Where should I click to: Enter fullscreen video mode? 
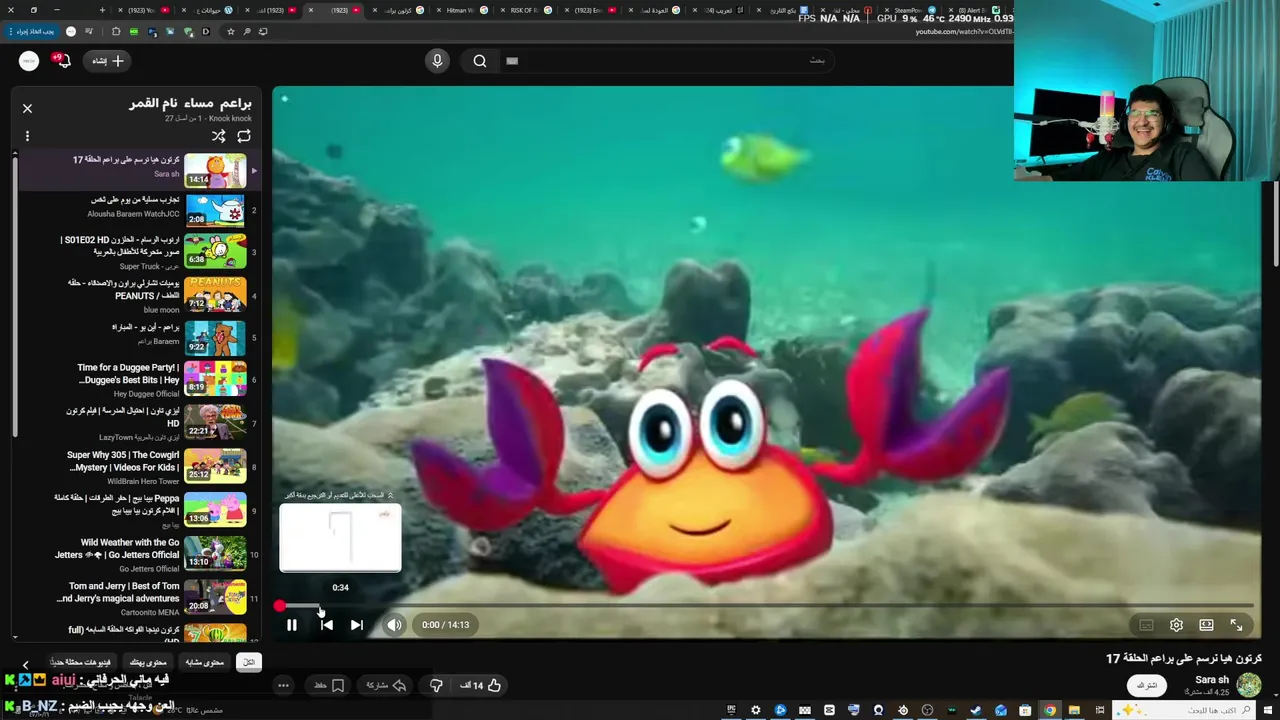(x=1236, y=625)
